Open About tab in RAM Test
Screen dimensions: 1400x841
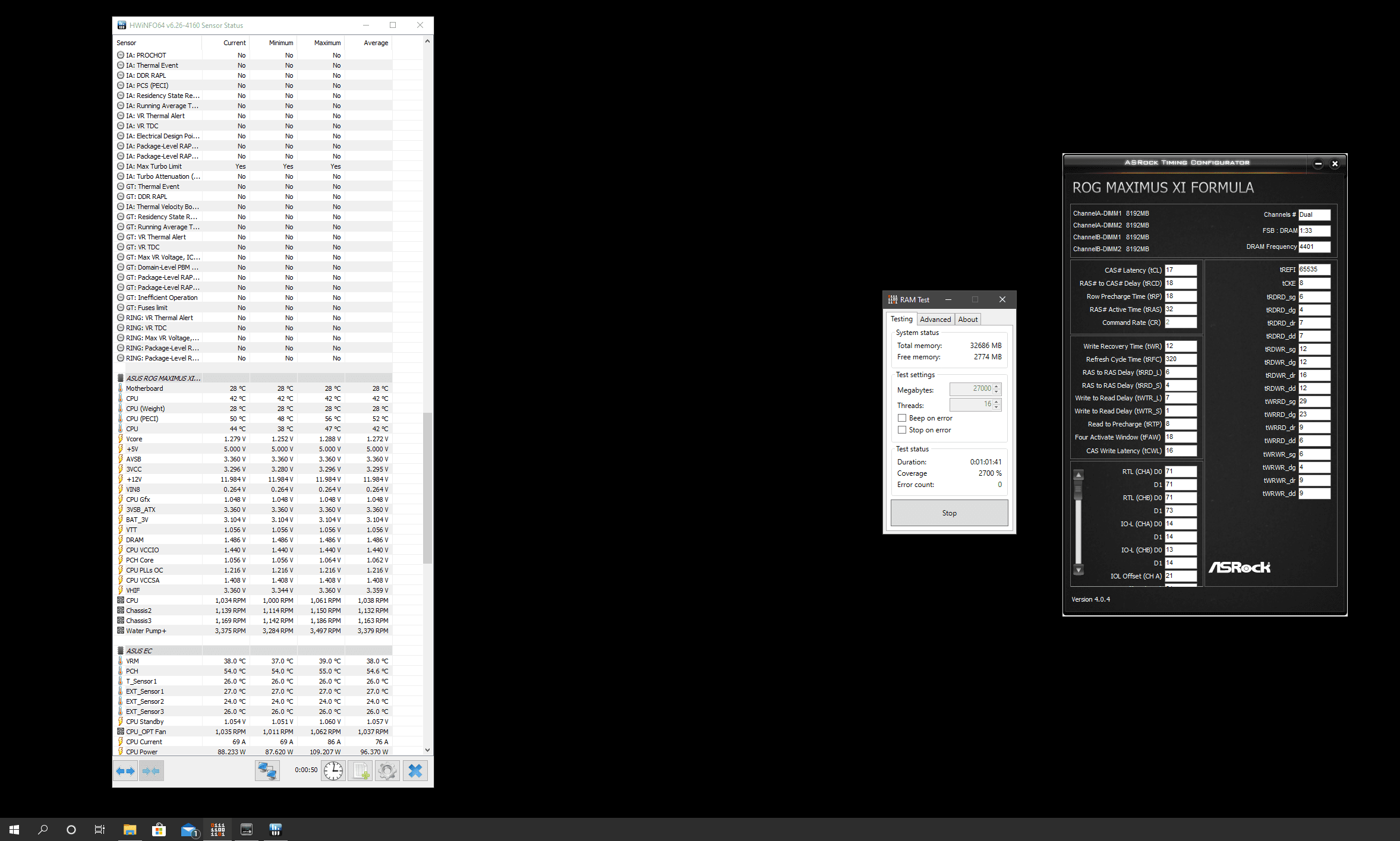(968, 320)
